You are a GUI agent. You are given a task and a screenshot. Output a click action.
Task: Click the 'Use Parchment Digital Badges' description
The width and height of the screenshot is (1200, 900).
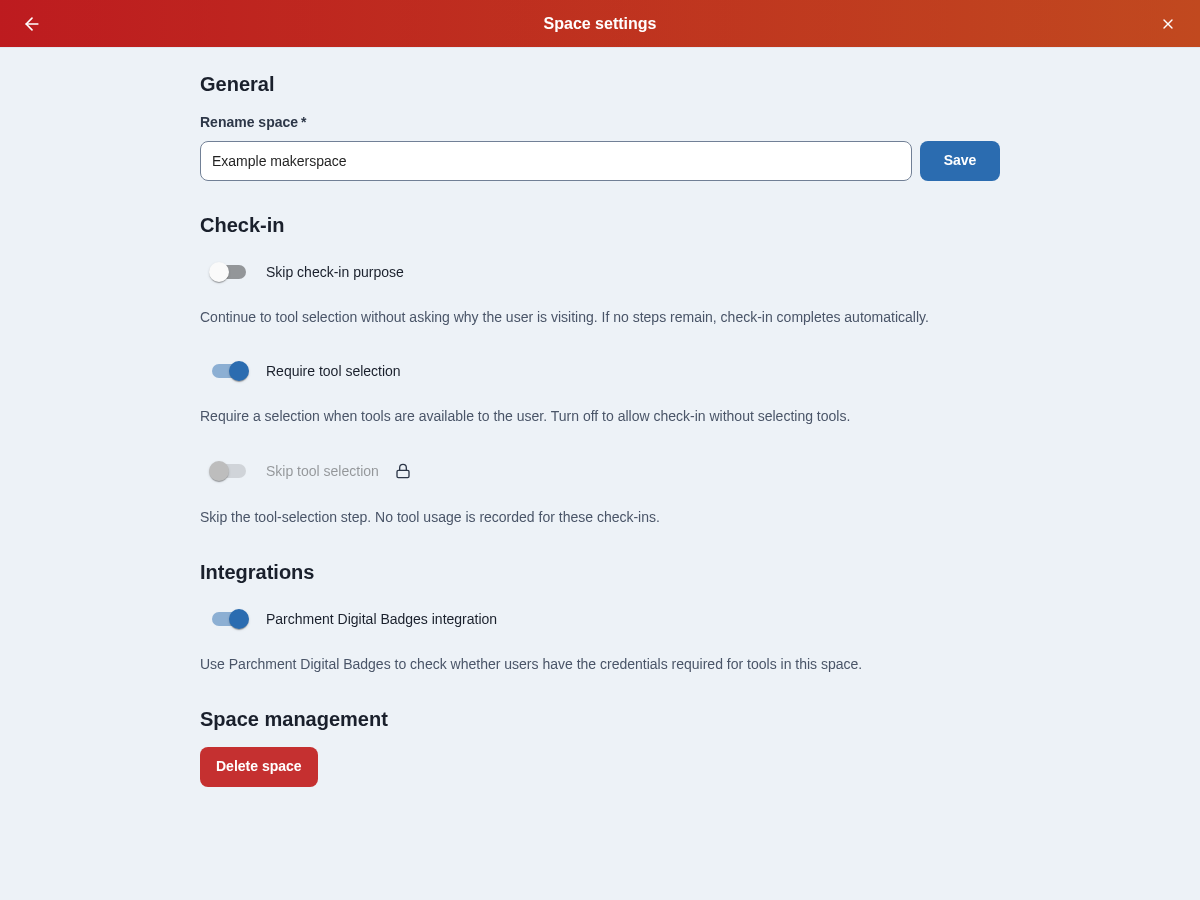tap(531, 664)
